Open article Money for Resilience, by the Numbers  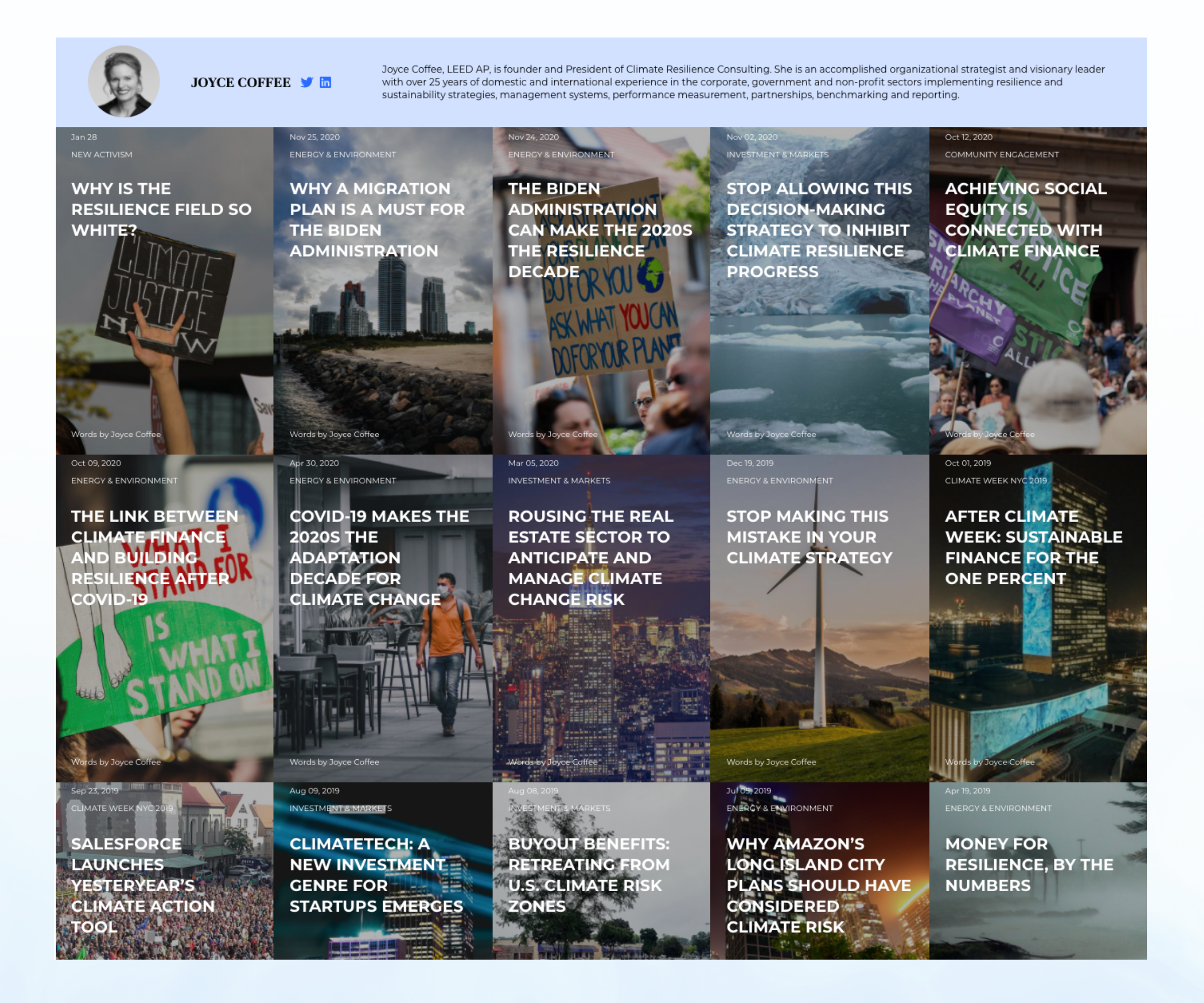[x=1029, y=865]
